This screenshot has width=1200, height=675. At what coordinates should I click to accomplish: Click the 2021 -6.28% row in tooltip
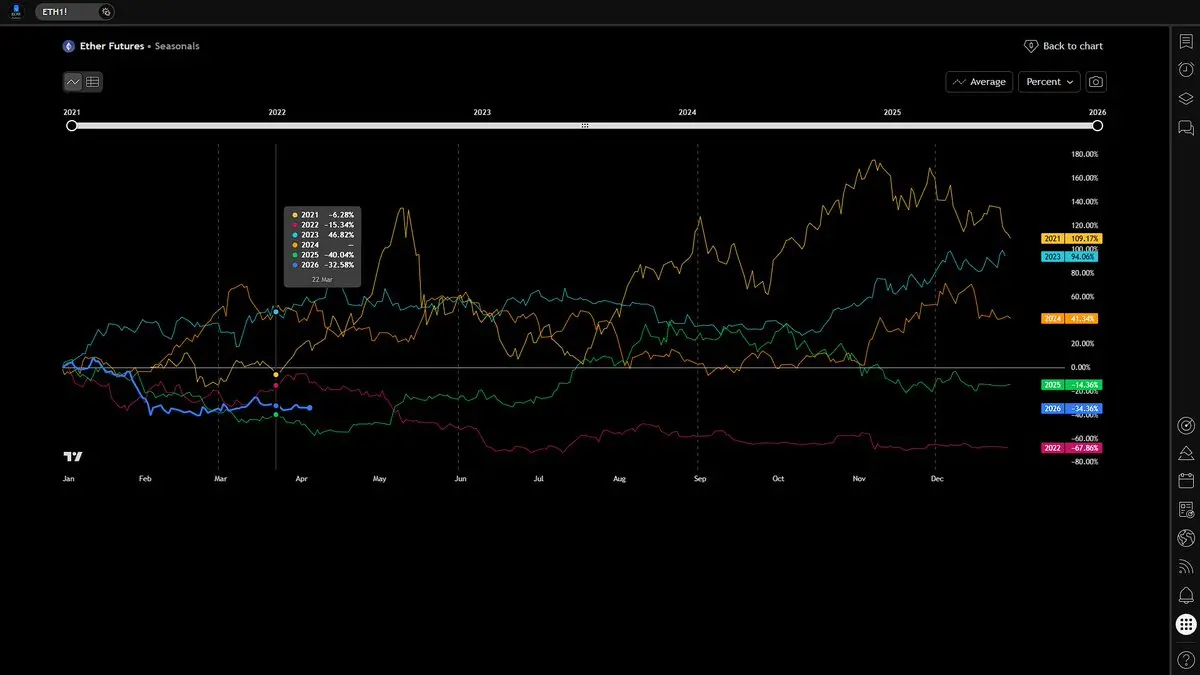pos(322,215)
